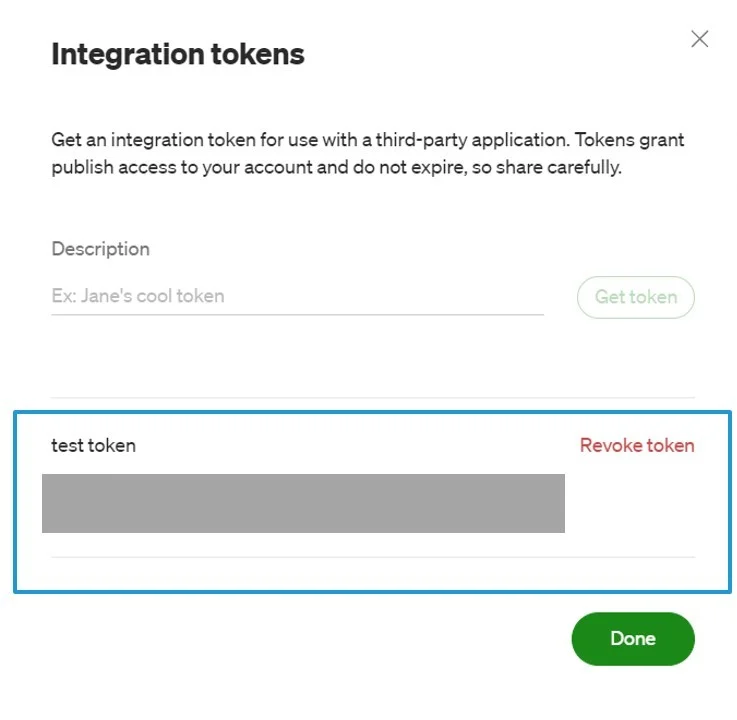Screen dimensions: 737x720
Task: Revoke the test token
Action: pos(636,445)
